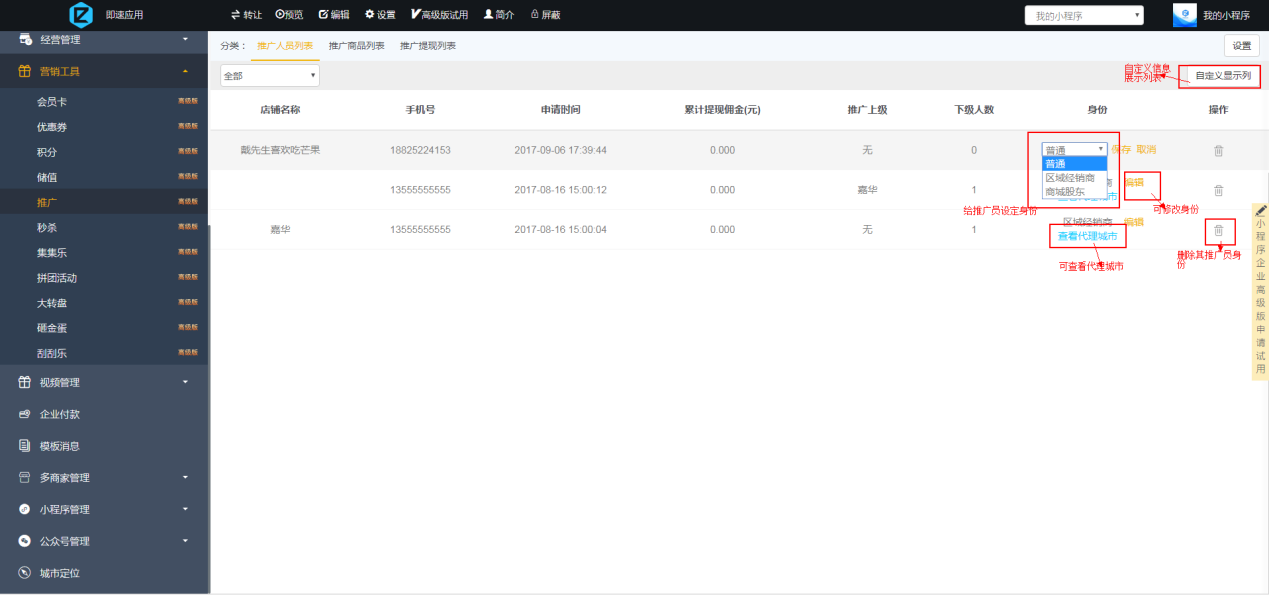Delete the promoter 戴先生喜欢吃芒果 via trash icon
1269x595 pixels.
[1218, 150]
